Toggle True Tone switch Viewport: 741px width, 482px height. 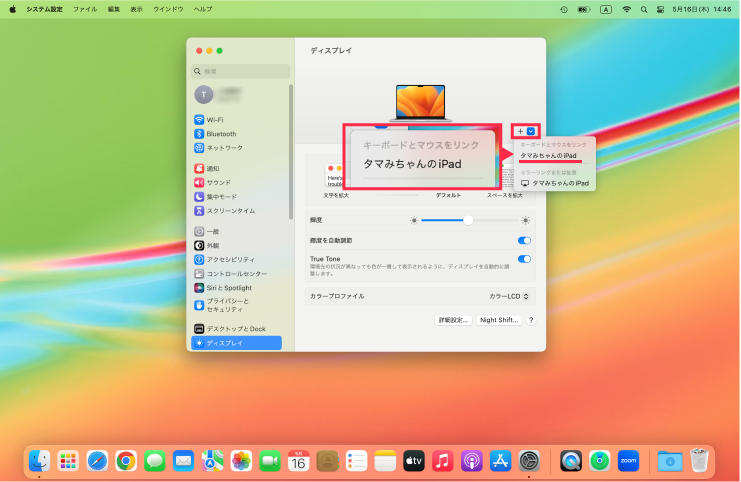point(524,259)
